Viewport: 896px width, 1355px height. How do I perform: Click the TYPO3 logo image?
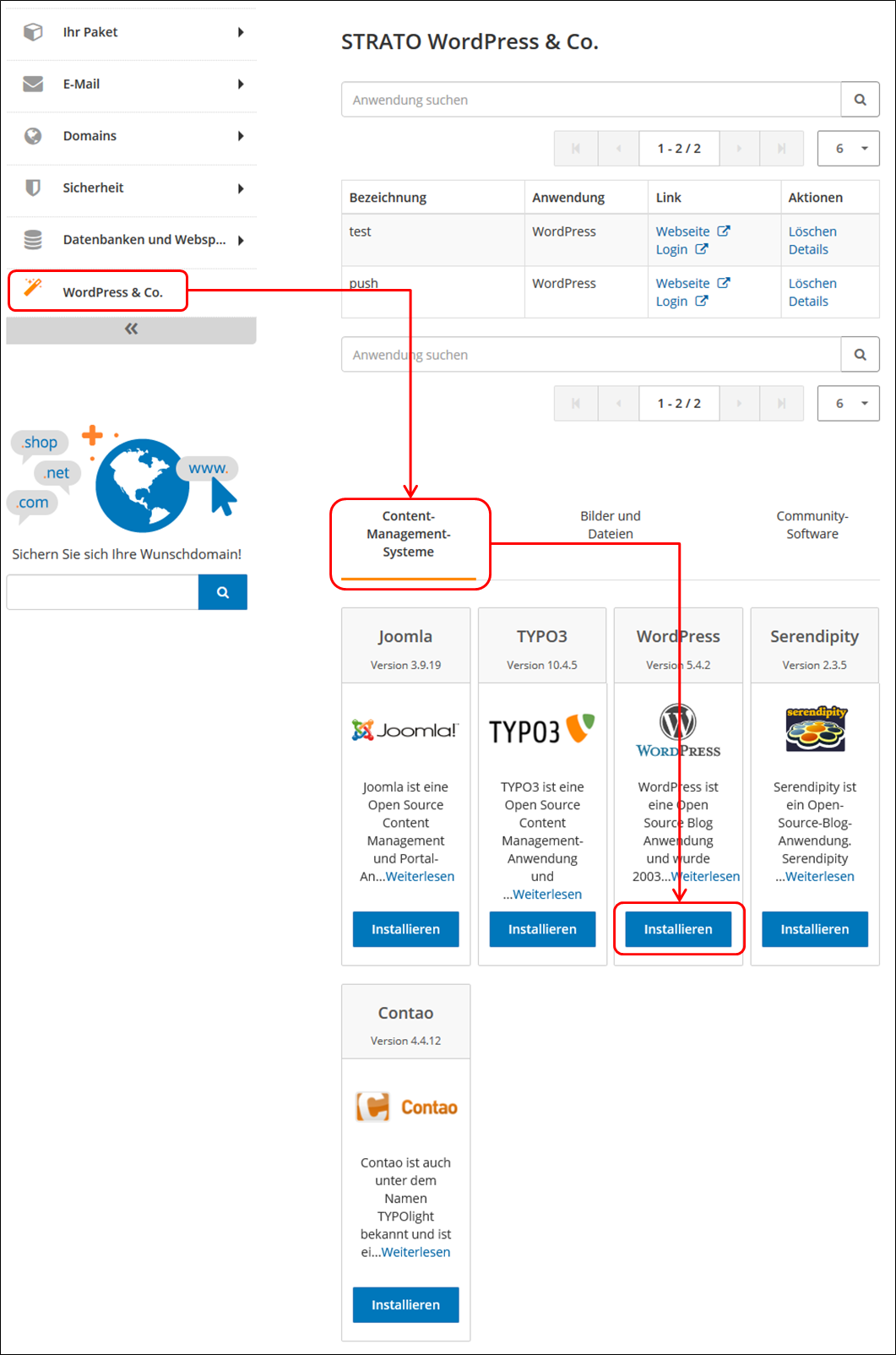[x=542, y=729]
